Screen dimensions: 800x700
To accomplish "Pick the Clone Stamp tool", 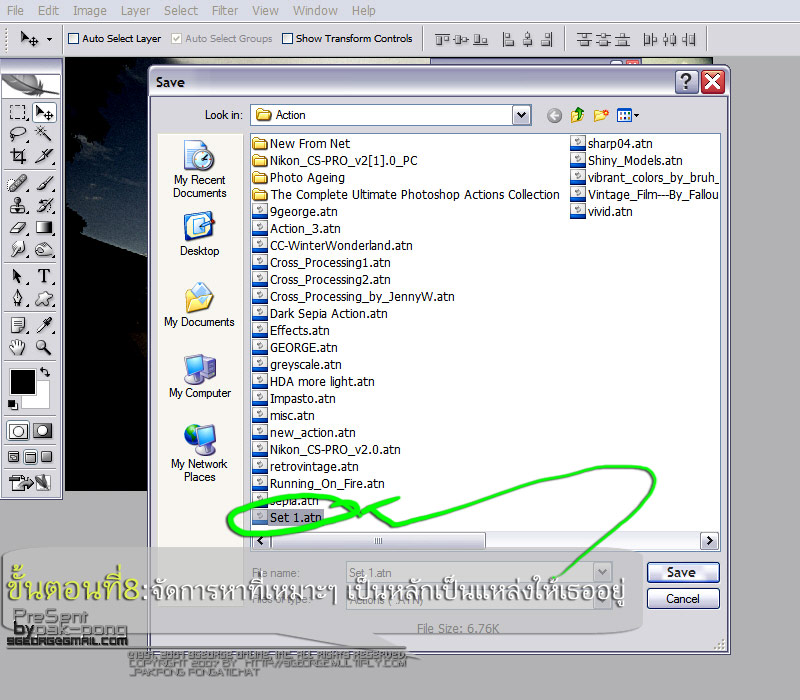I will [x=18, y=205].
